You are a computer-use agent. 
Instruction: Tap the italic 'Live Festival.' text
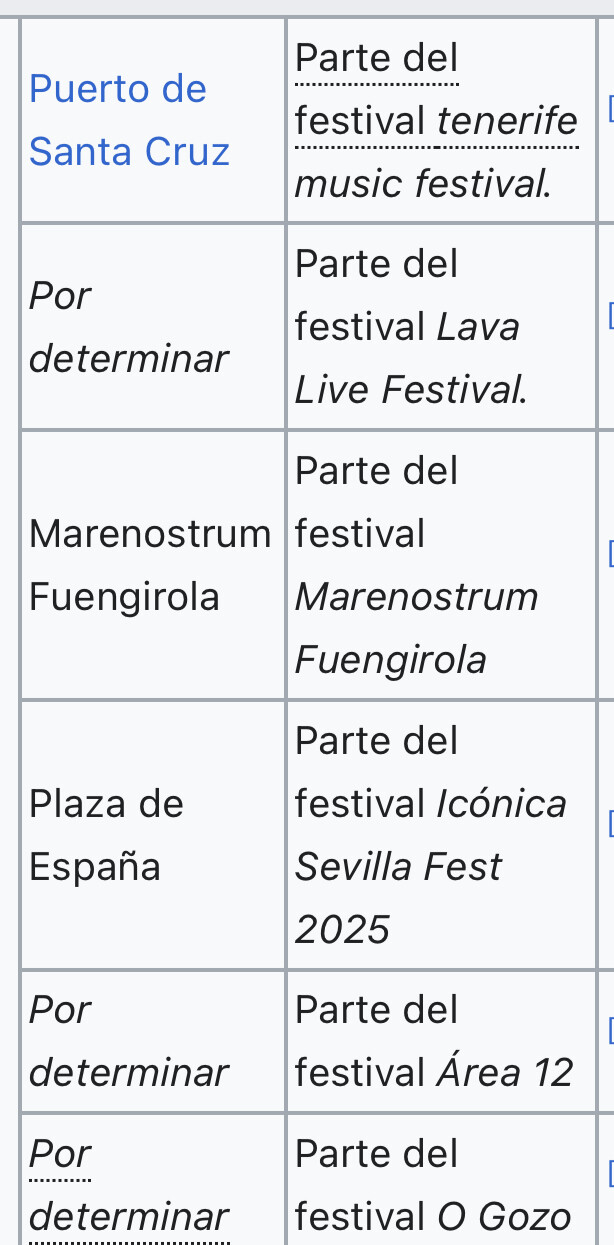[x=410, y=390]
